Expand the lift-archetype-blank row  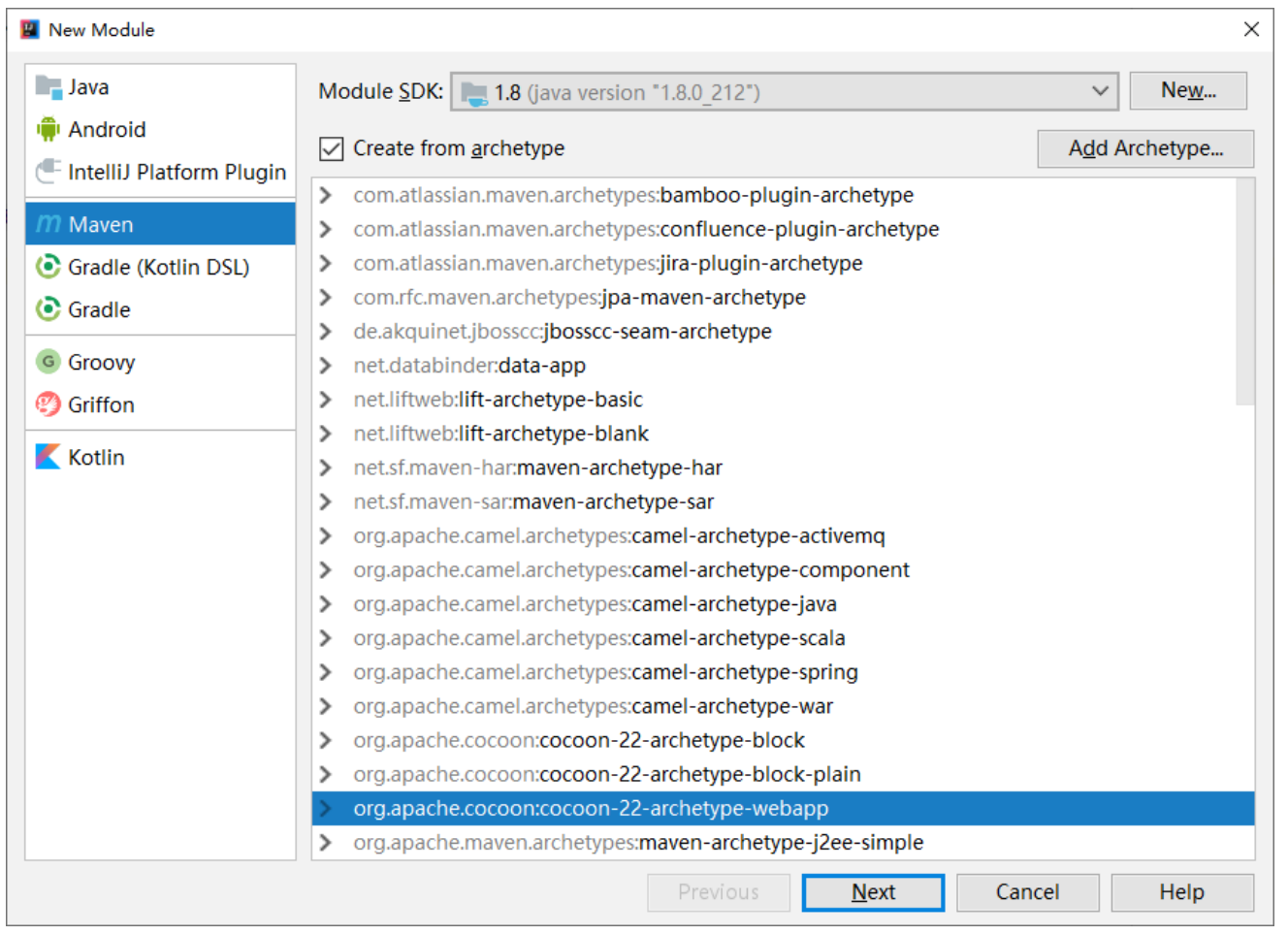(x=326, y=434)
